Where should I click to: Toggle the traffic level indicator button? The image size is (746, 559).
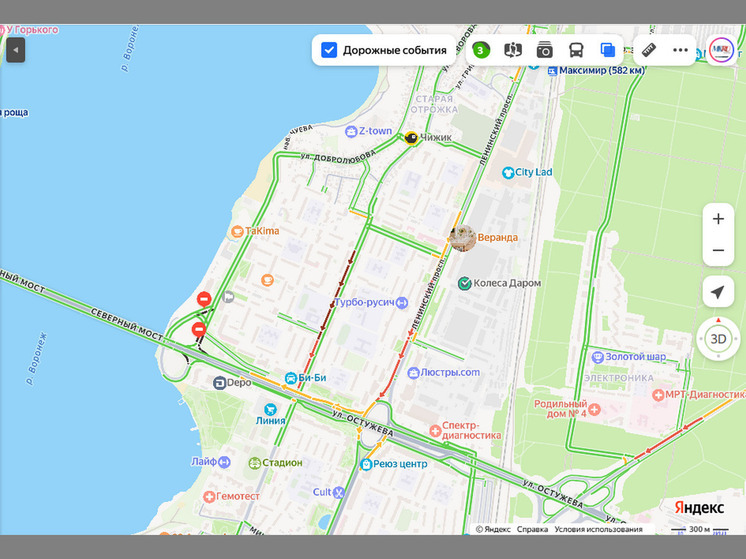click(x=481, y=50)
